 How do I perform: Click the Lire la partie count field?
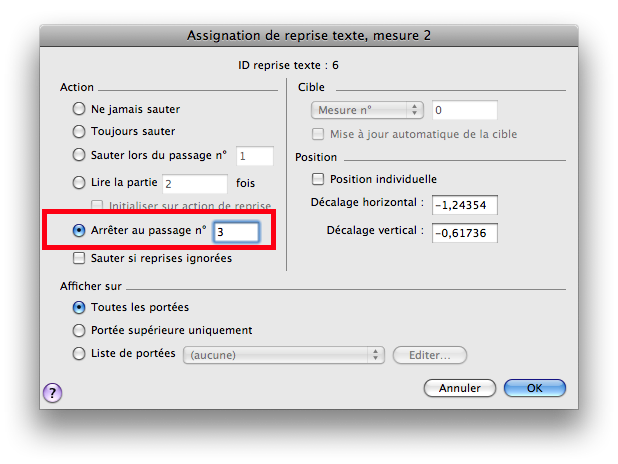(195, 183)
